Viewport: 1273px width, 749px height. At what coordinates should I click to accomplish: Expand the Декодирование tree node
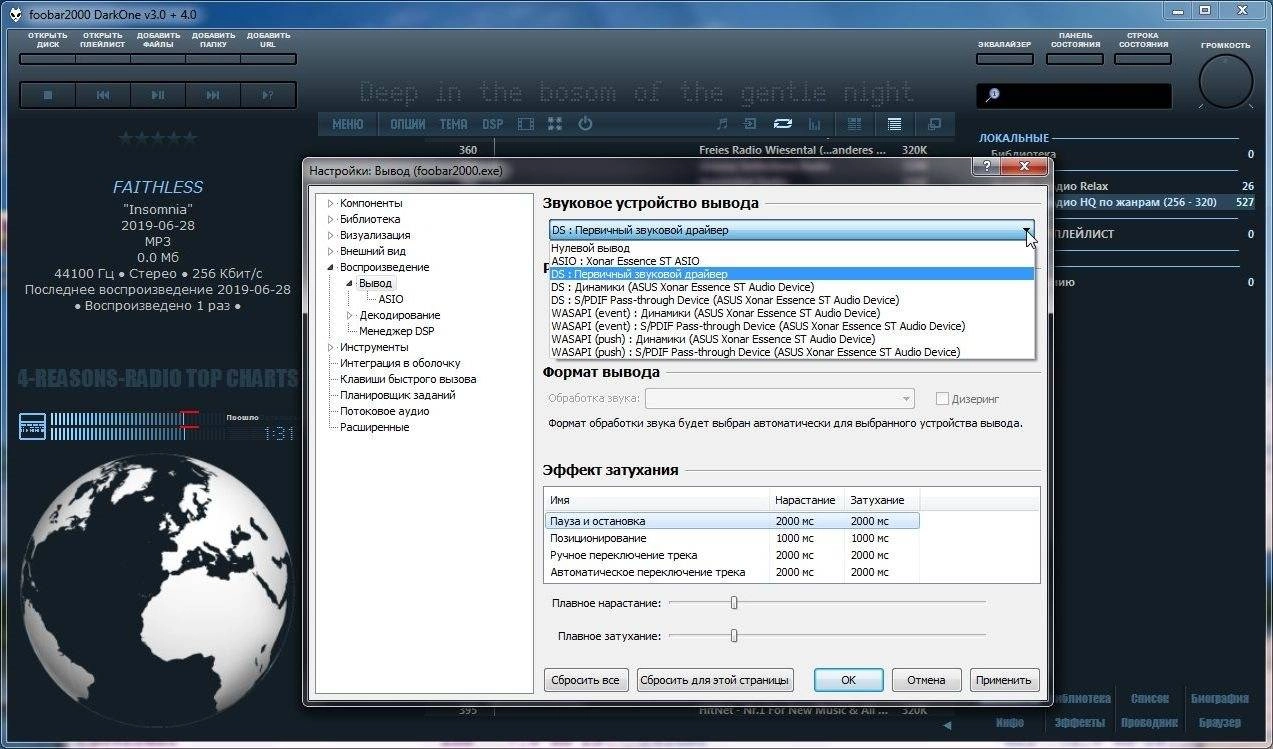tap(350, 315)
